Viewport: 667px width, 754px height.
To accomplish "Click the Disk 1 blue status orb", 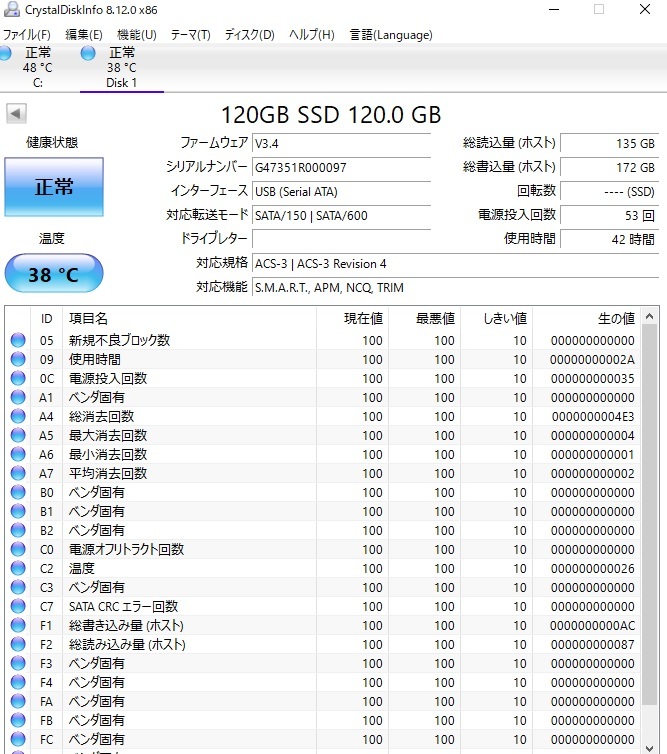I will tap(88, 52).
